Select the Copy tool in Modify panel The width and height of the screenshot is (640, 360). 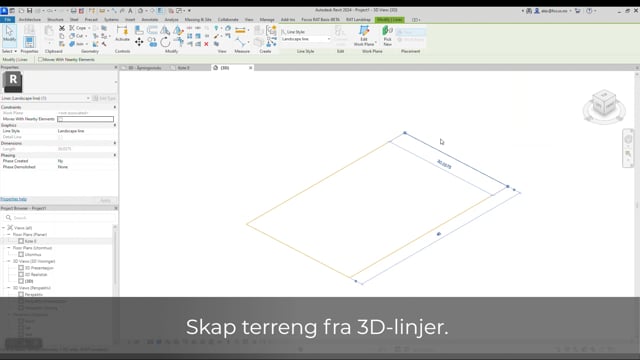(x=152, y=42)
